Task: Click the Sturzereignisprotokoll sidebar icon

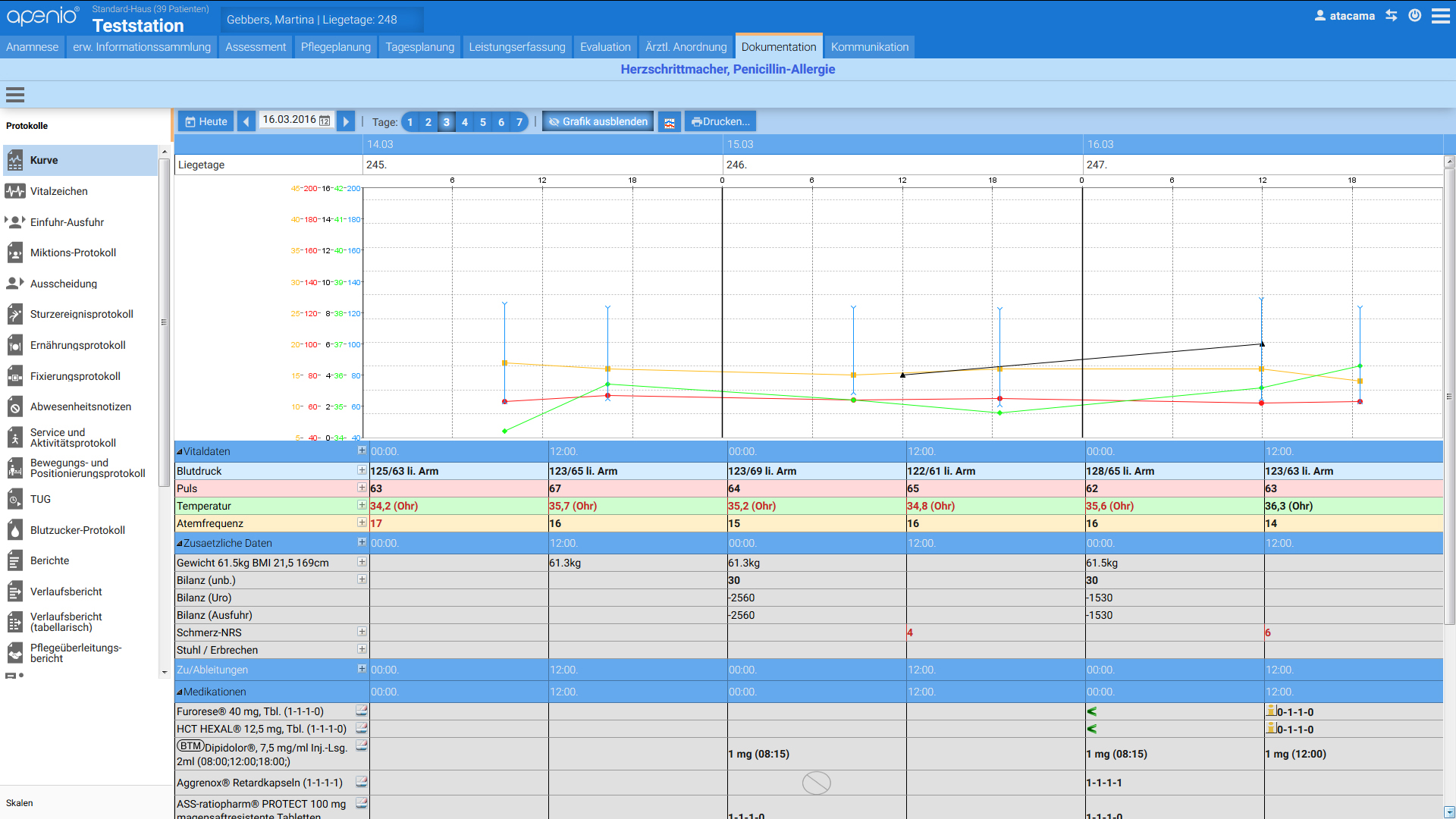Action: point(15,314)
